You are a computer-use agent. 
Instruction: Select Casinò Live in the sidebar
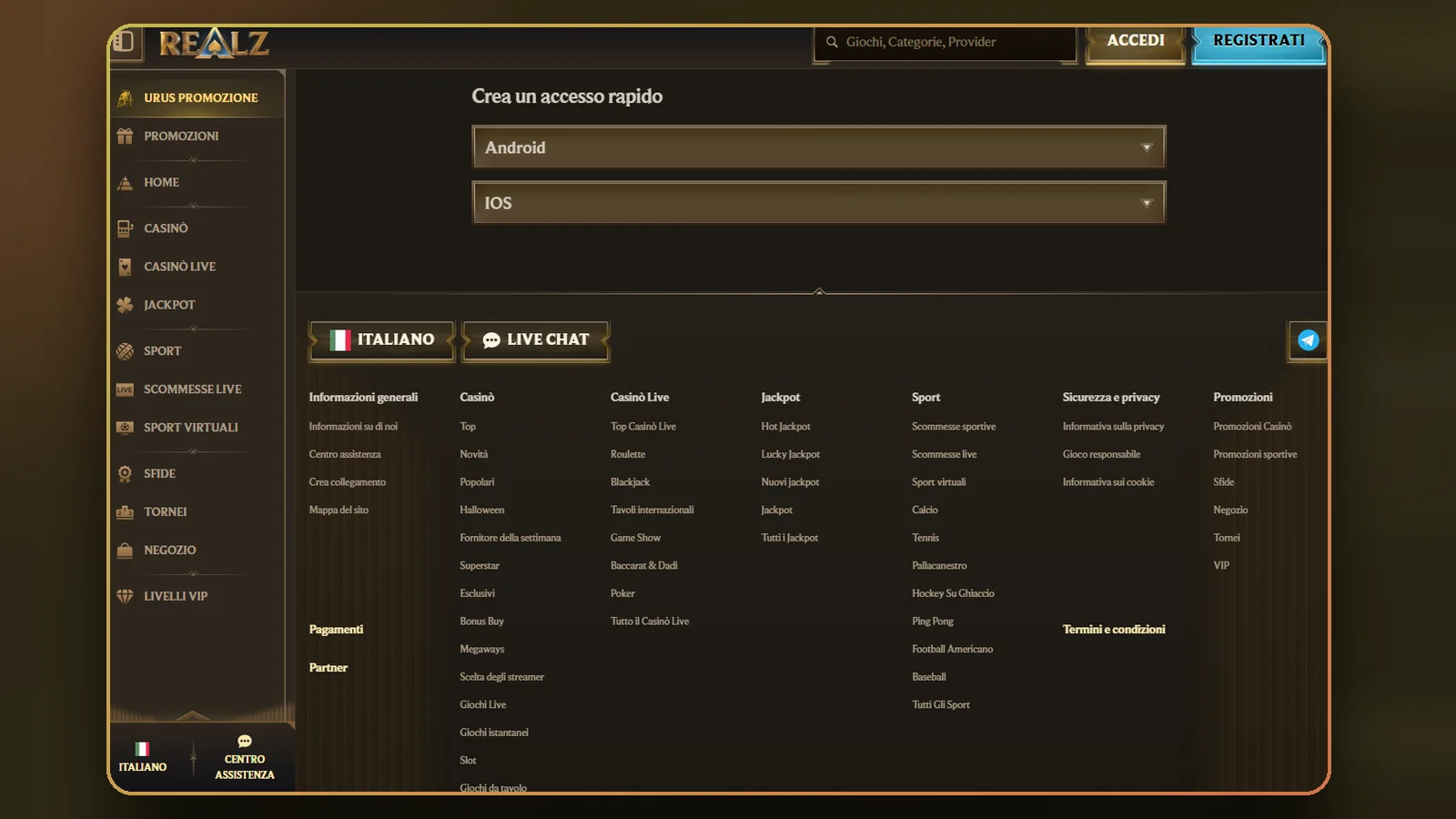point(179,267)
